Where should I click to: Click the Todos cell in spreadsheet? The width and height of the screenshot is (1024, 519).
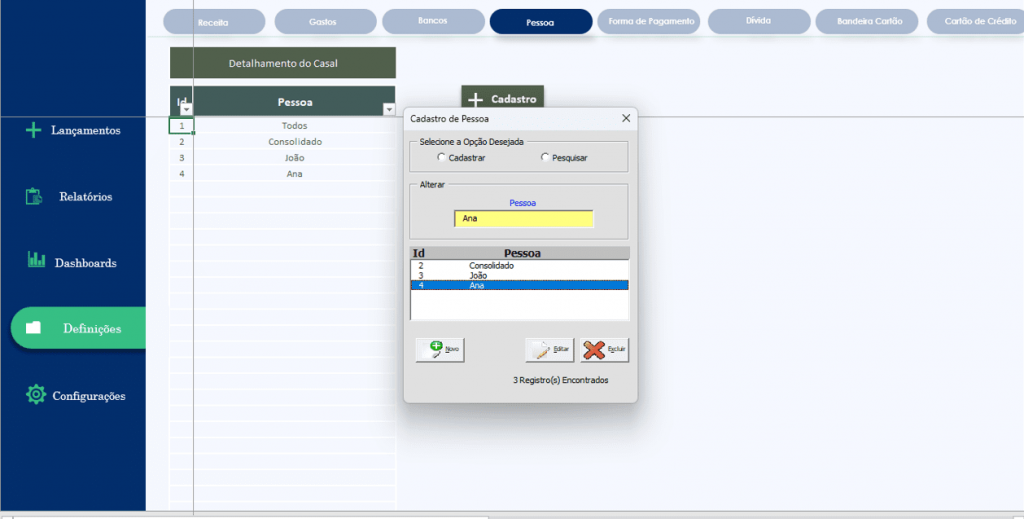tap(295, 125)
